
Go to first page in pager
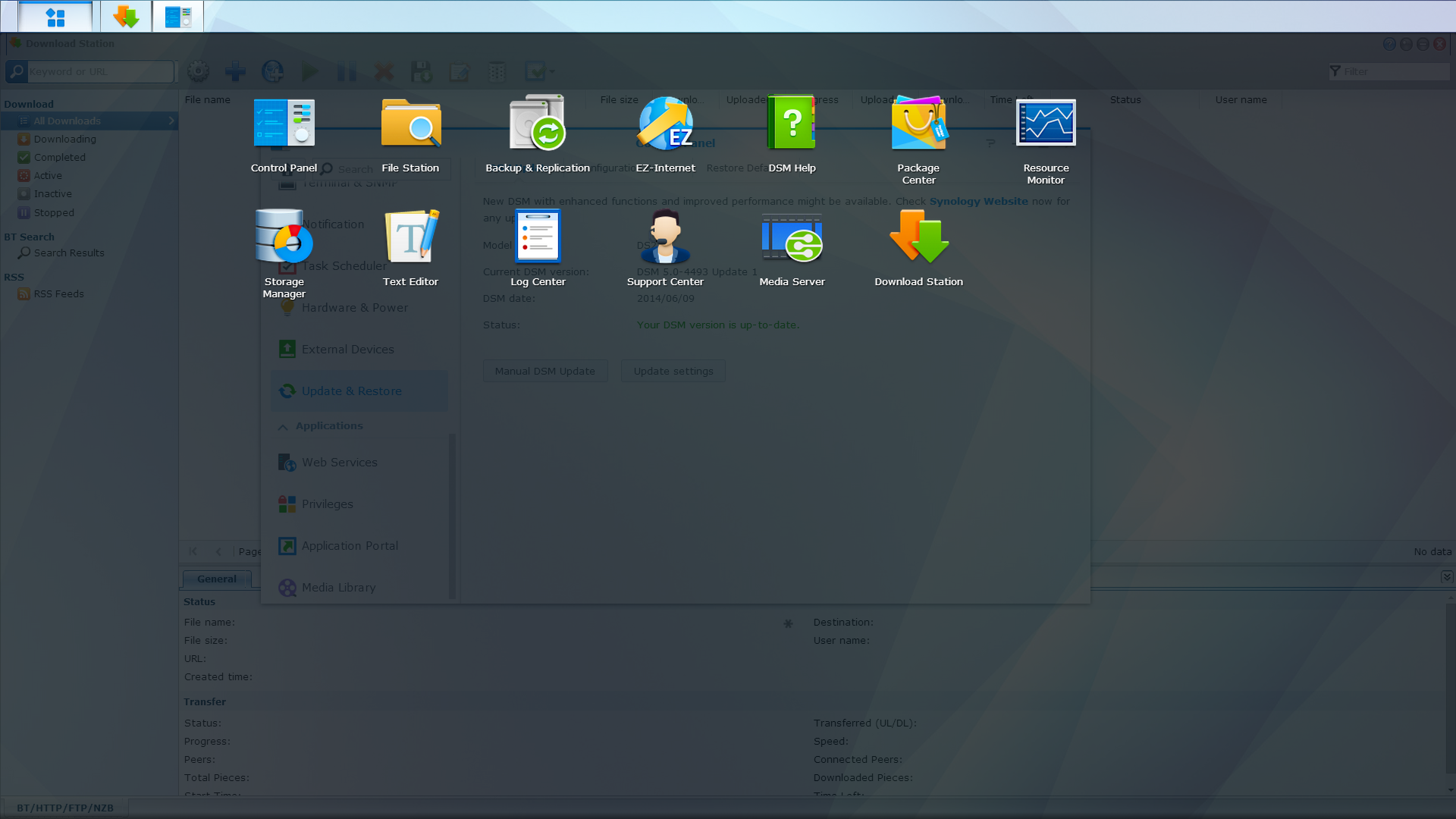click(193, 551)
